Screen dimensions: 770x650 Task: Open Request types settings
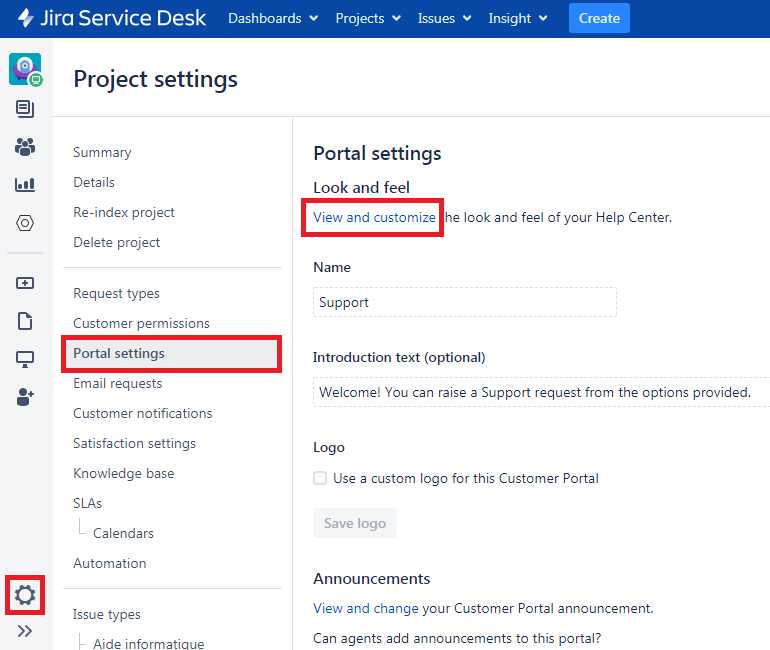116,293
